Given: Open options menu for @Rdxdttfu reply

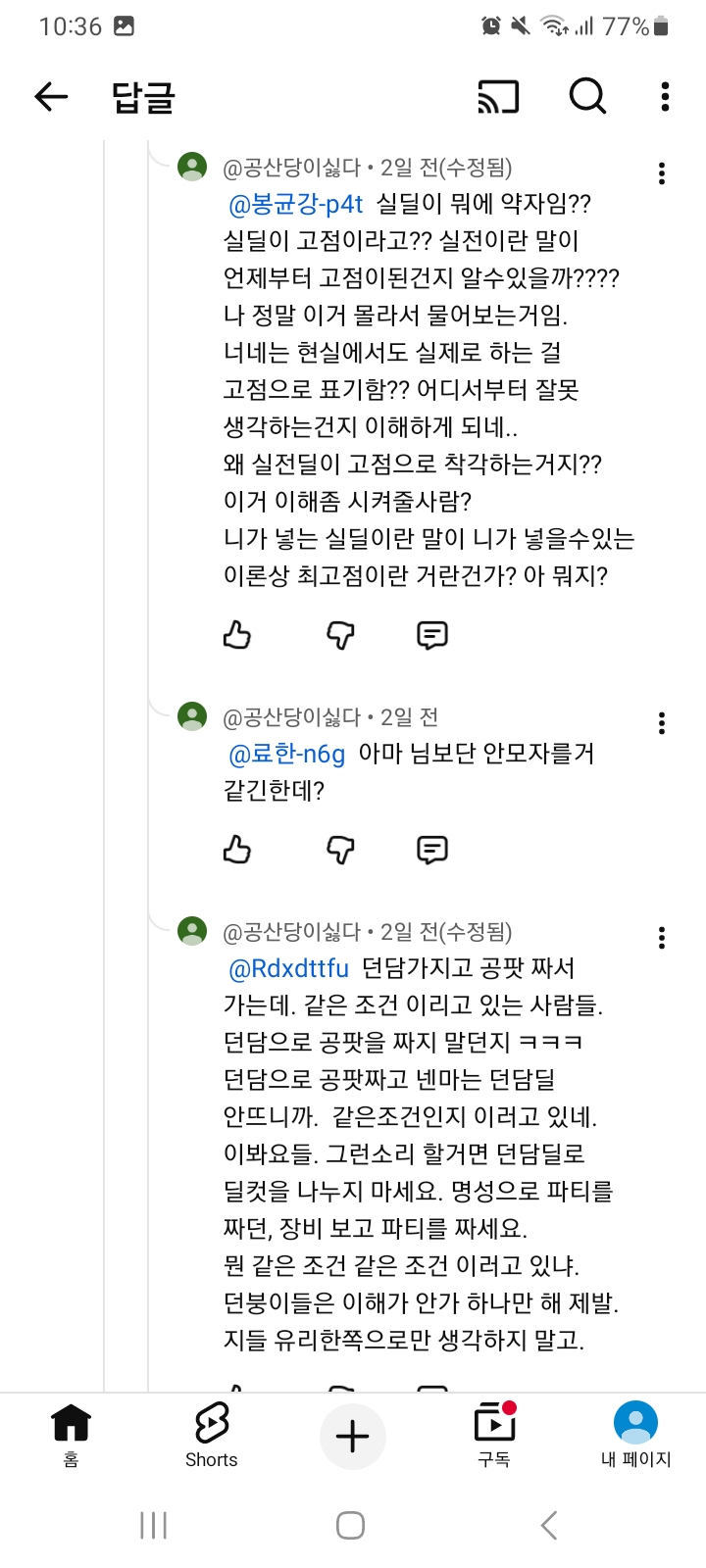Looking at the screenshot, I should click(x=662, y=938).
